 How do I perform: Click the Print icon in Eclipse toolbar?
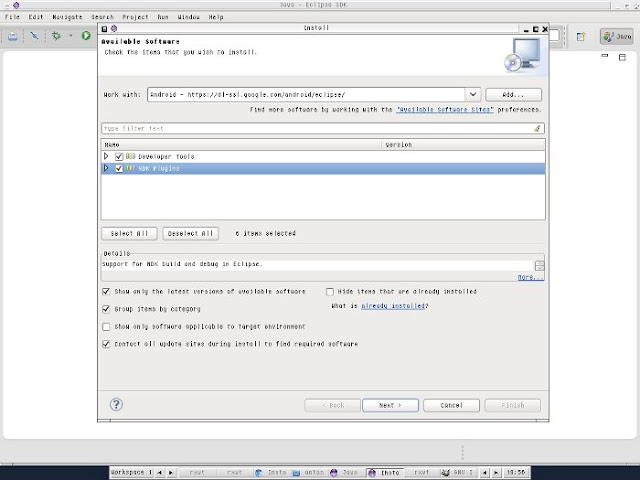click(x=13, y=36)
